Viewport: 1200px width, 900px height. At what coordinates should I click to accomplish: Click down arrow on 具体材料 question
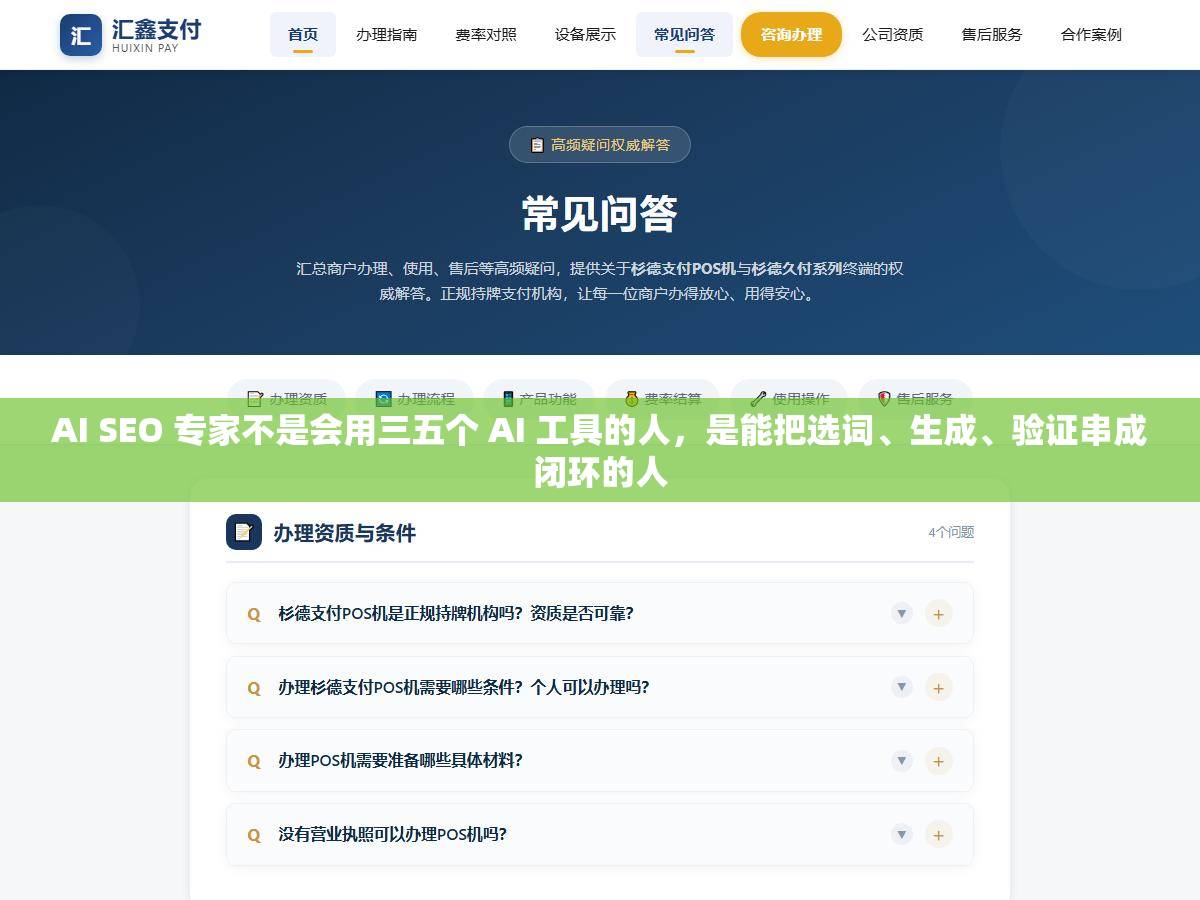[x=902, y=760]
